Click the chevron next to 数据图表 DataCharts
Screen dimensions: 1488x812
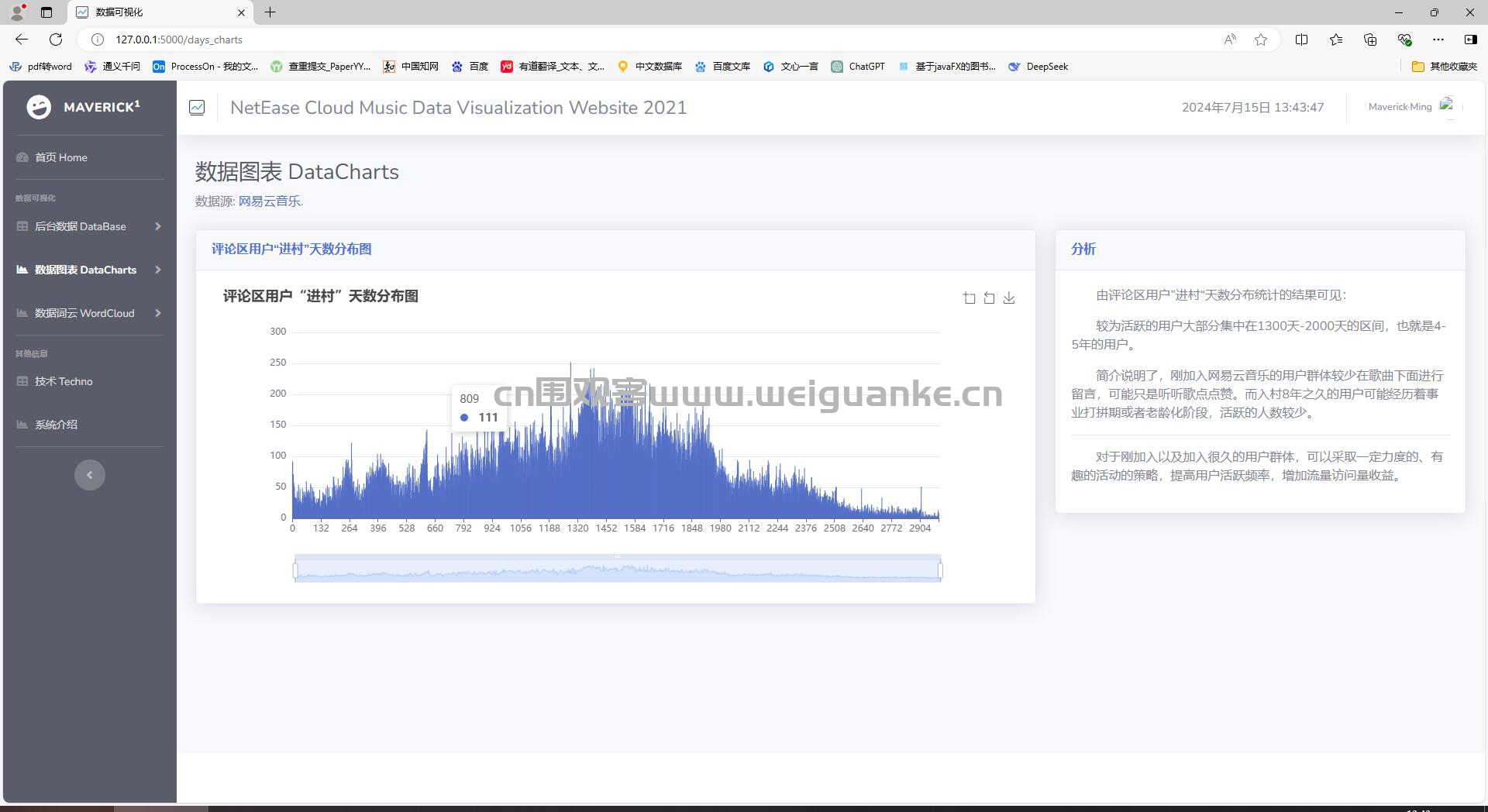tap(157, 270)
